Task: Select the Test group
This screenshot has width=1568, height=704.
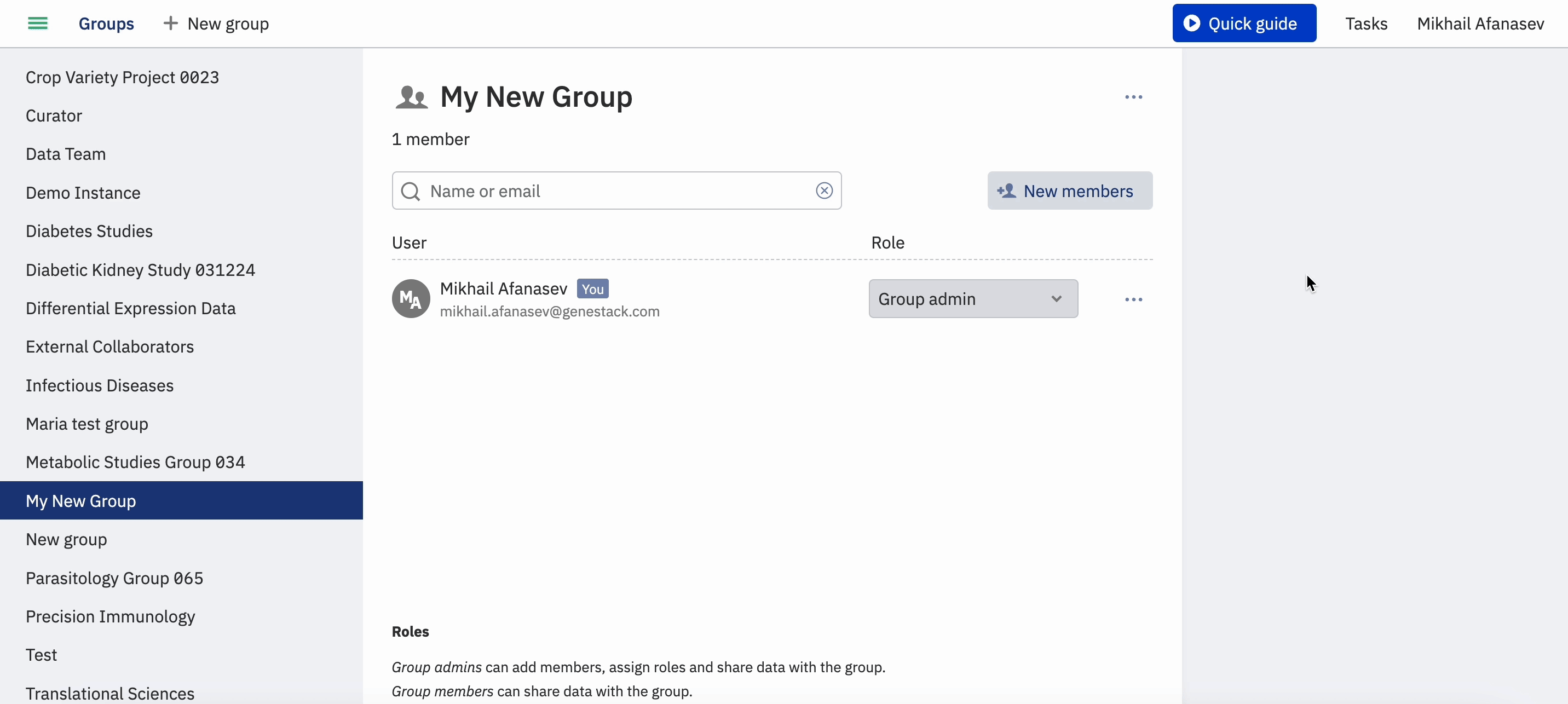Action: [x=181, y=655]
